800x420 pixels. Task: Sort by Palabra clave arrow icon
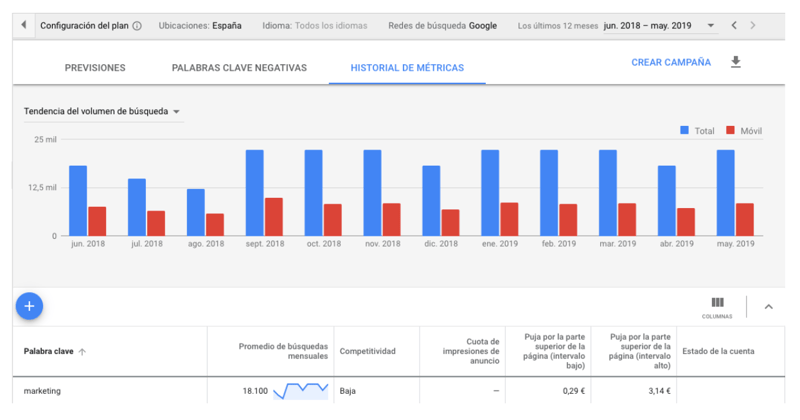pyautogui.click(x=82, y=352)
